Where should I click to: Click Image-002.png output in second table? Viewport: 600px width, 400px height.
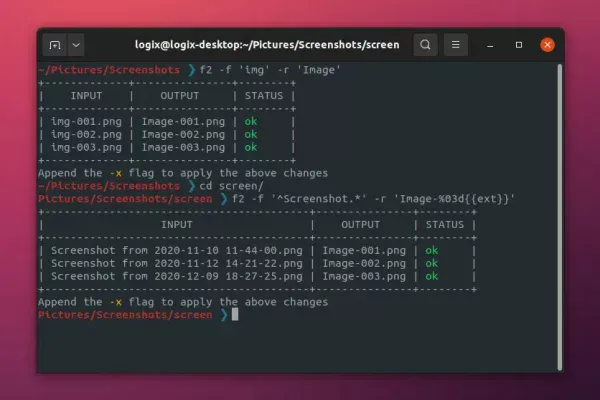[x=364, y=264]
